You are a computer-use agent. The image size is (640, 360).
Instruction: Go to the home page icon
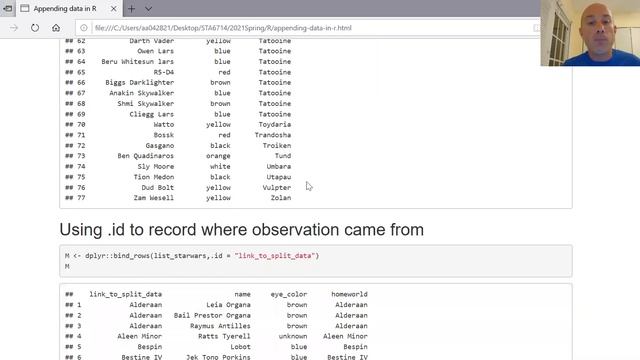tap(56, 28)
